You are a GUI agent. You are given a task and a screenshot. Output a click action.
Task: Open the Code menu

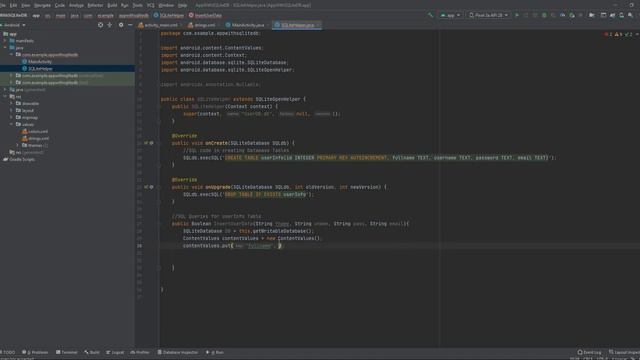pyautogui.click(x=60, y=5)
